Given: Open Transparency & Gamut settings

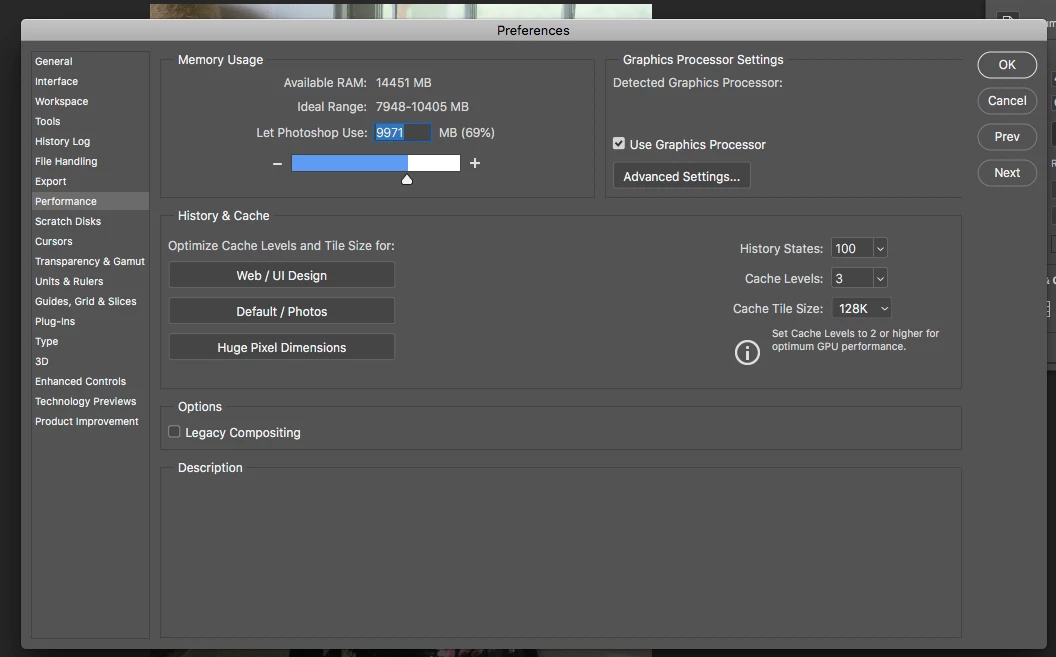Looking at the screenshot, I should [90, 261].
